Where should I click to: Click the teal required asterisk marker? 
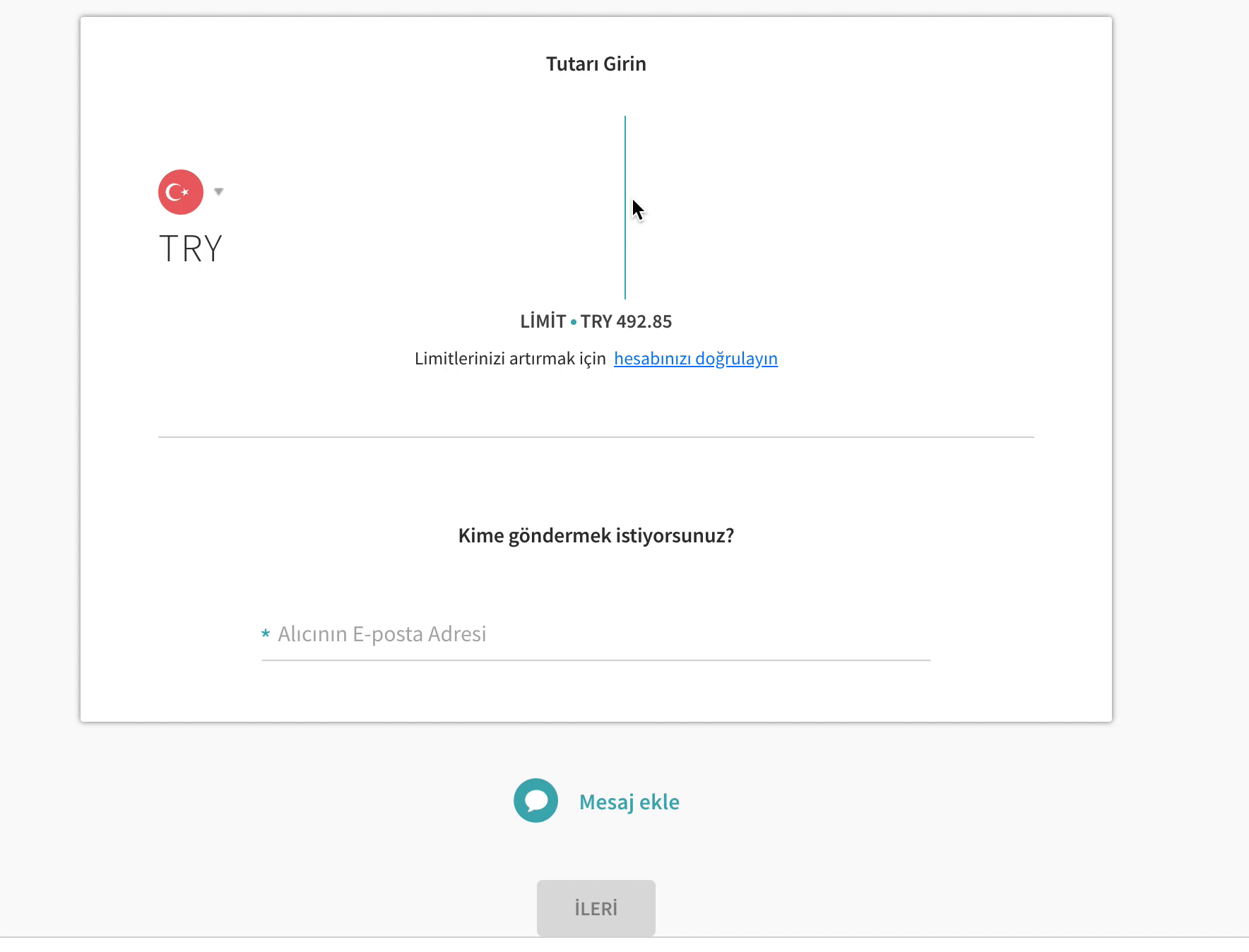[x=266, y=633]
